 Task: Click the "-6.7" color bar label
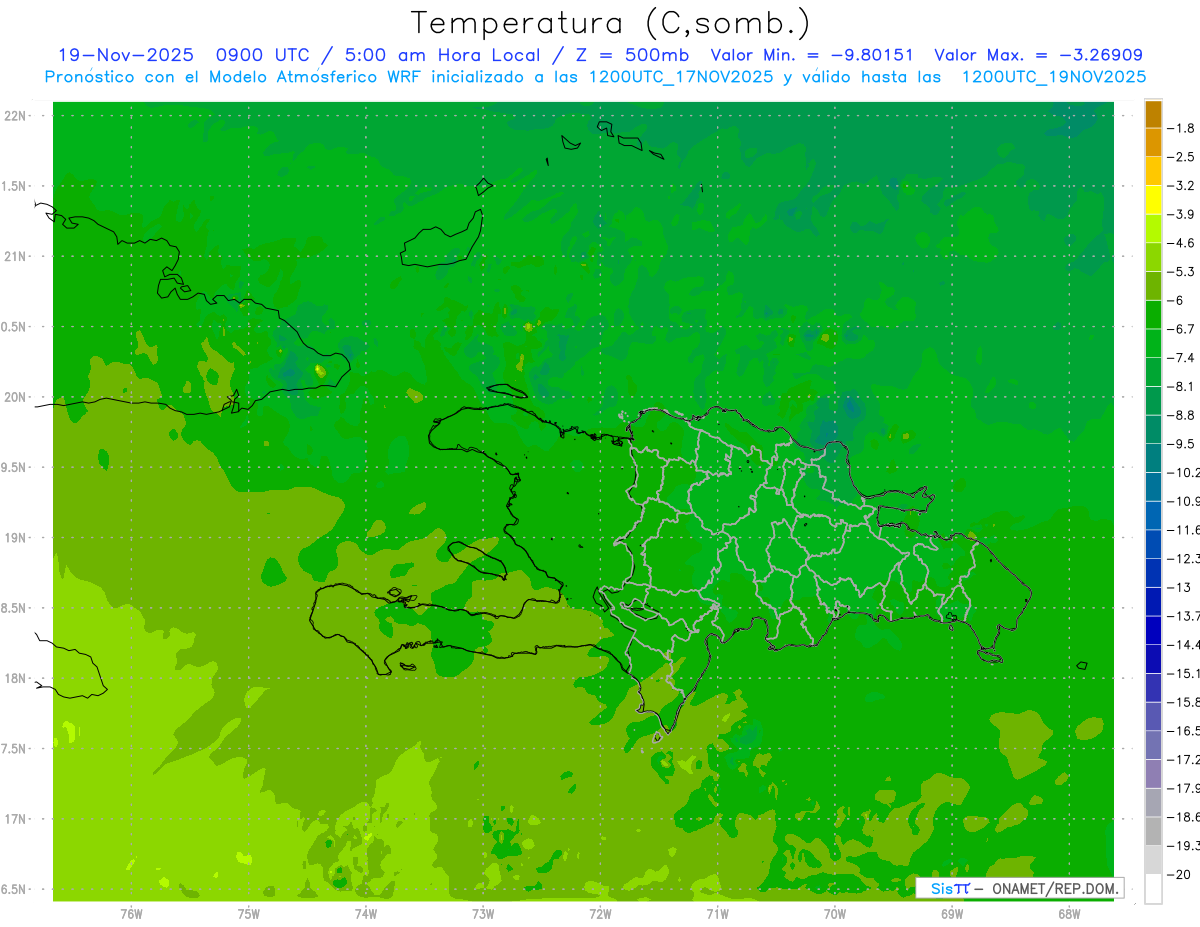[1182, 329]
